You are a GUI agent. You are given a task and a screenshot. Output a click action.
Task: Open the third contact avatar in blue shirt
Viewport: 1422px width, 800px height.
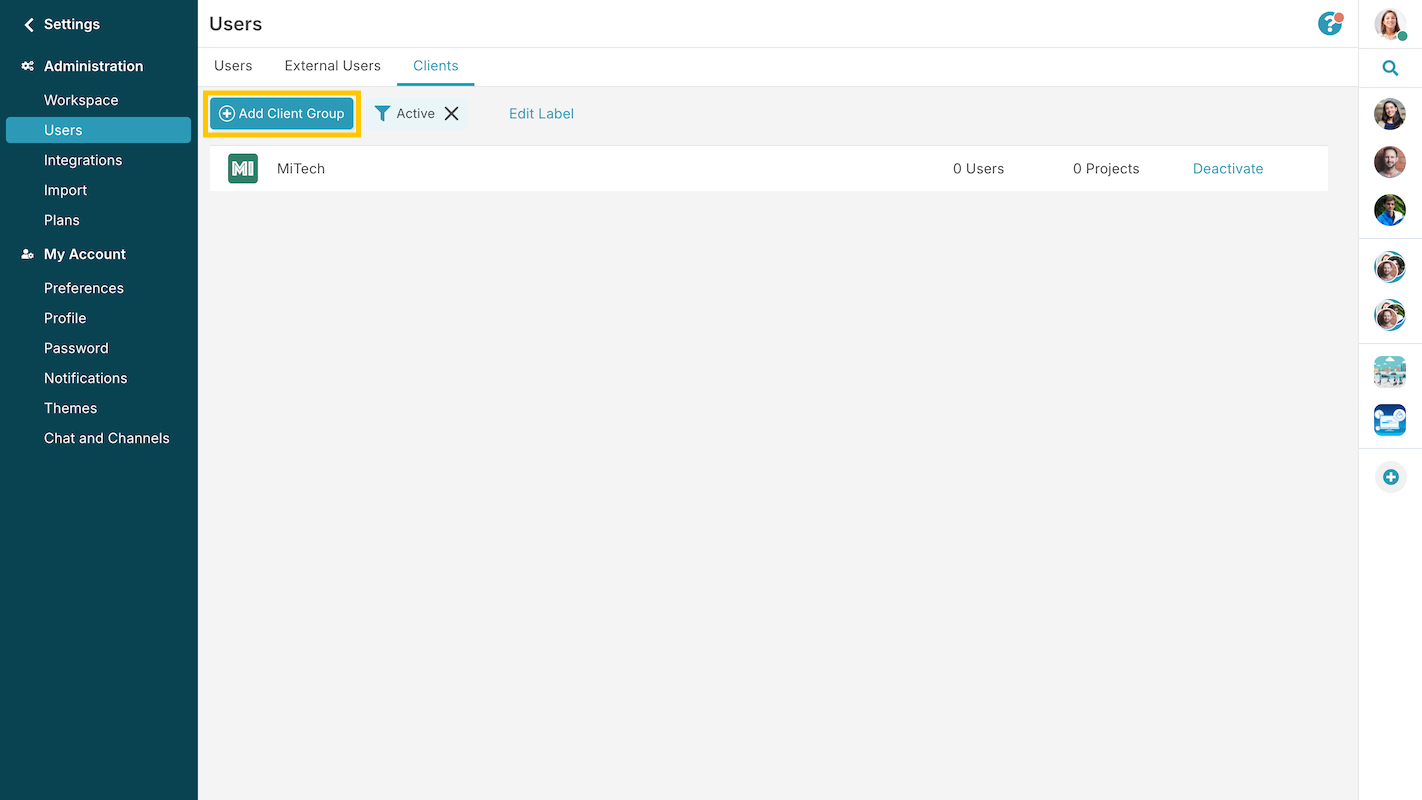[1390, 210]
